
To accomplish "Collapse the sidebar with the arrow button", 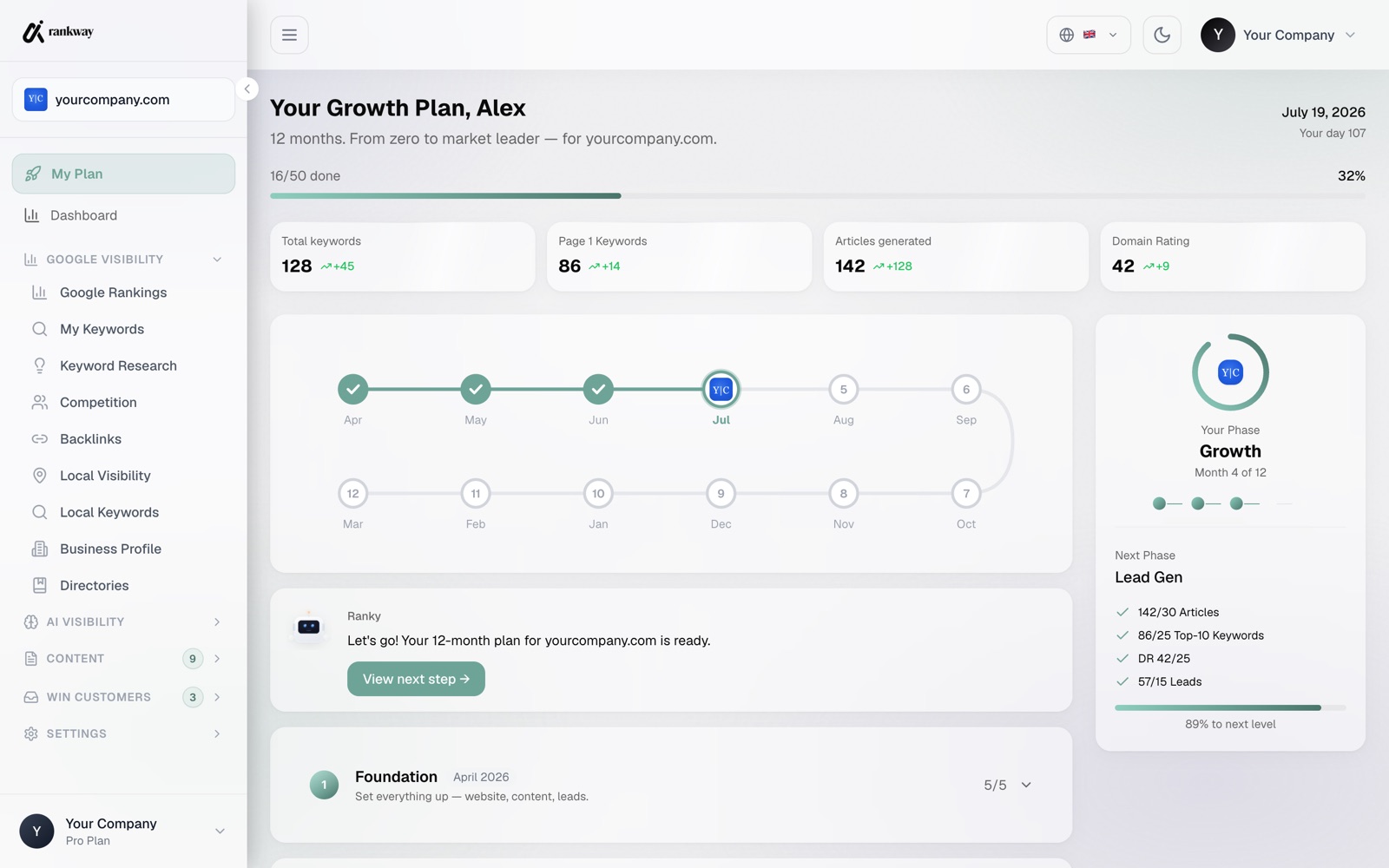I will (x=247, y=89).
